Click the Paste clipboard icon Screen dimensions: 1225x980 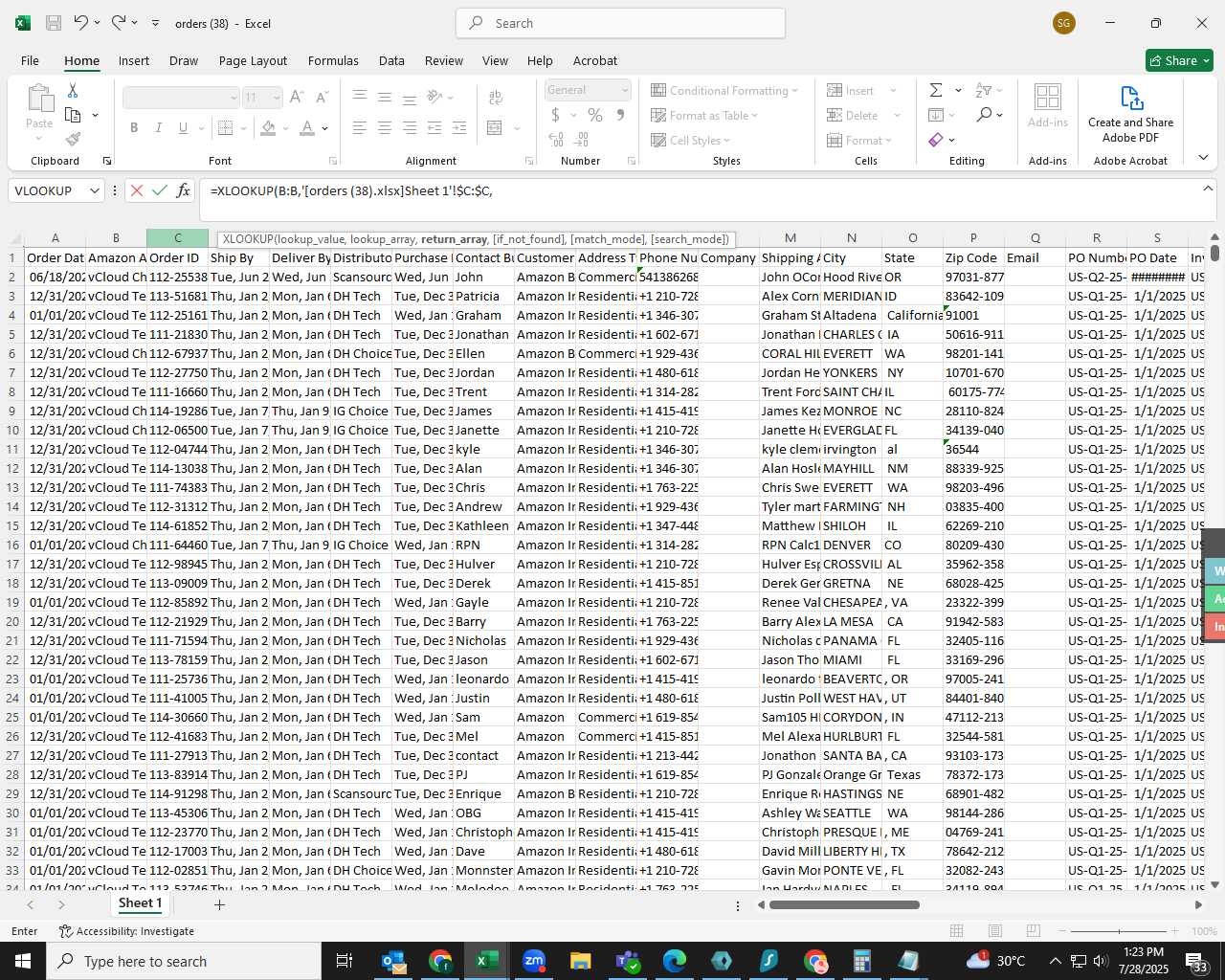[39, 98]
